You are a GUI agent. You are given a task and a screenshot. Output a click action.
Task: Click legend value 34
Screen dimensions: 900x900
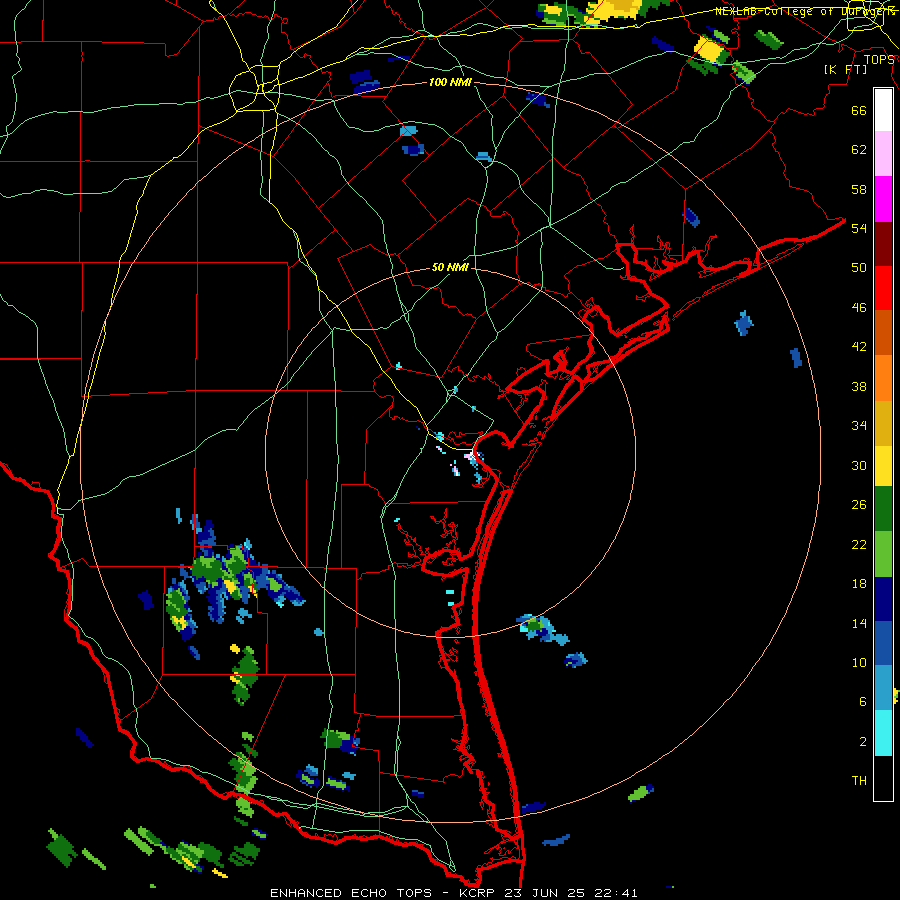click(x=859, y=426)
